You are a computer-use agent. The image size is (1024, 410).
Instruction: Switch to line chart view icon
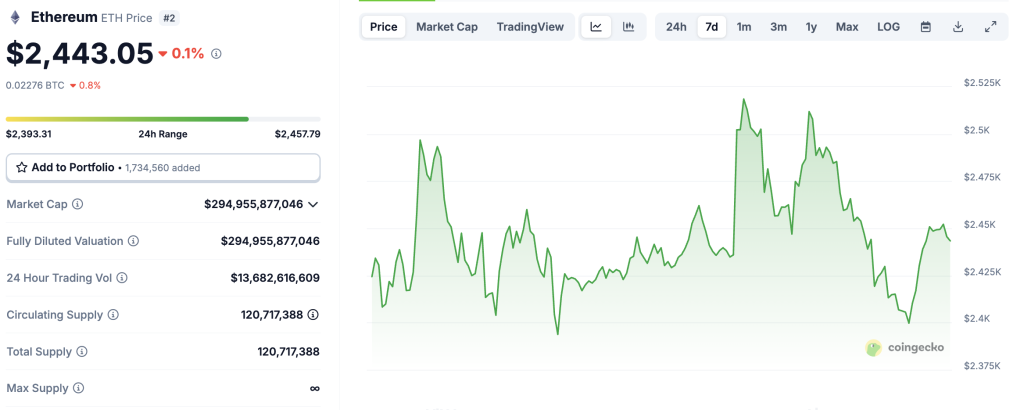click(x=596, y=27)
